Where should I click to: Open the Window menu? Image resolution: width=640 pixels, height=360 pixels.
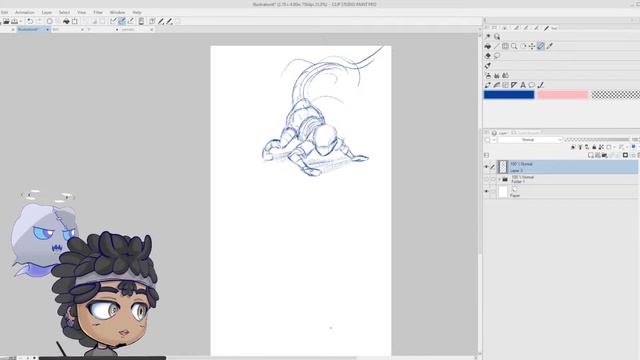click(118, 13)
